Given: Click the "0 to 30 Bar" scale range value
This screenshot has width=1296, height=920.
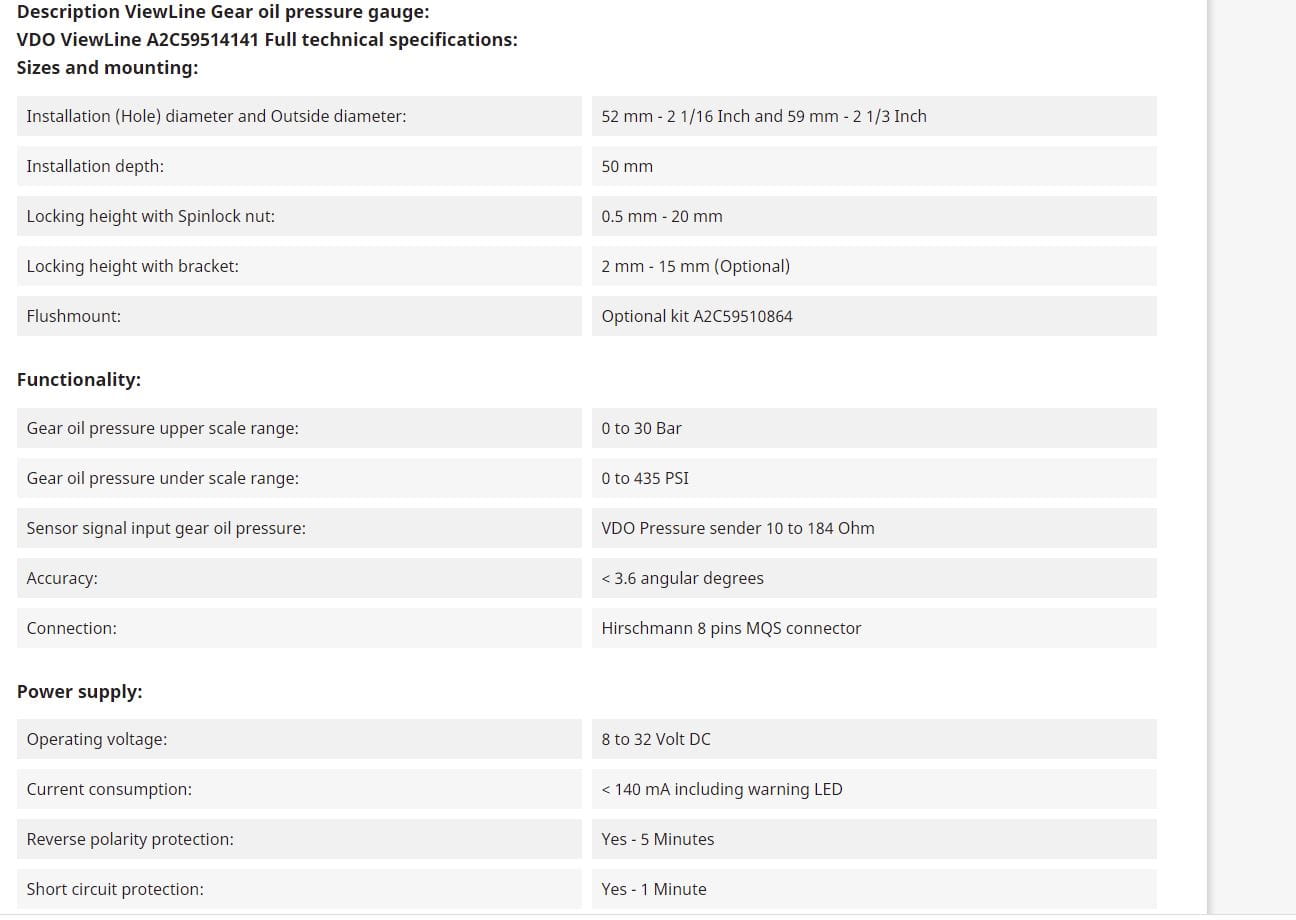Looking at the screenshot, I should (641, 428).
